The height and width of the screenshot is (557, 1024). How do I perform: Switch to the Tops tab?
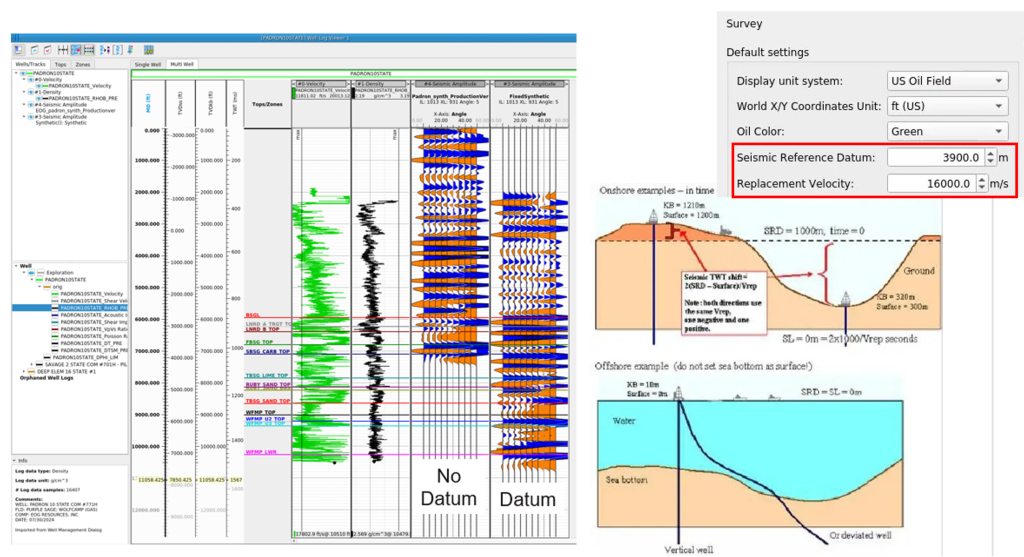pyautogui.click(x=60, y=64)
